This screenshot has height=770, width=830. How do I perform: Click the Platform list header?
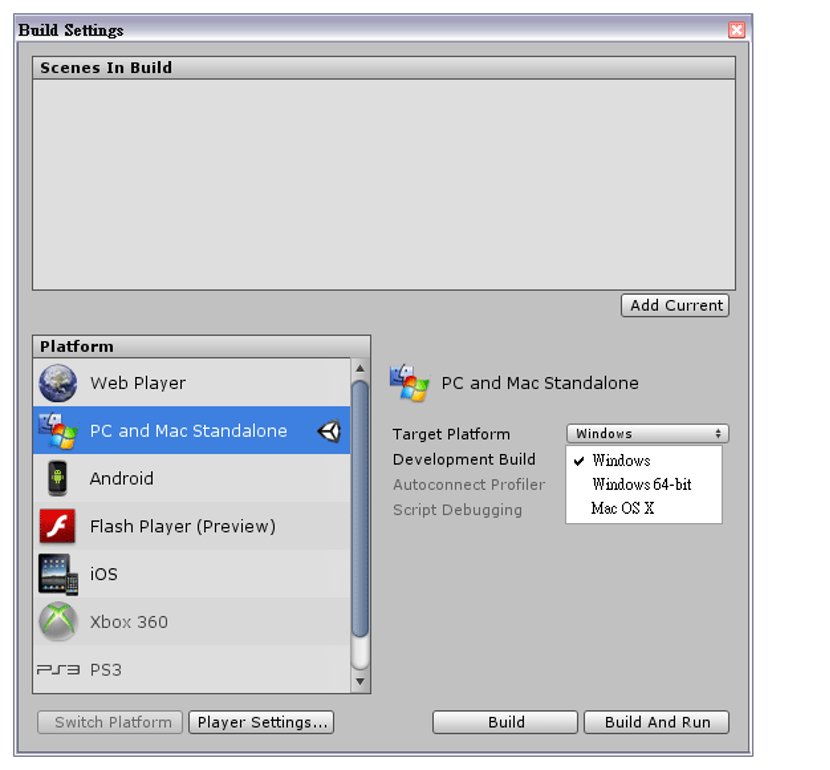[202, 347]
